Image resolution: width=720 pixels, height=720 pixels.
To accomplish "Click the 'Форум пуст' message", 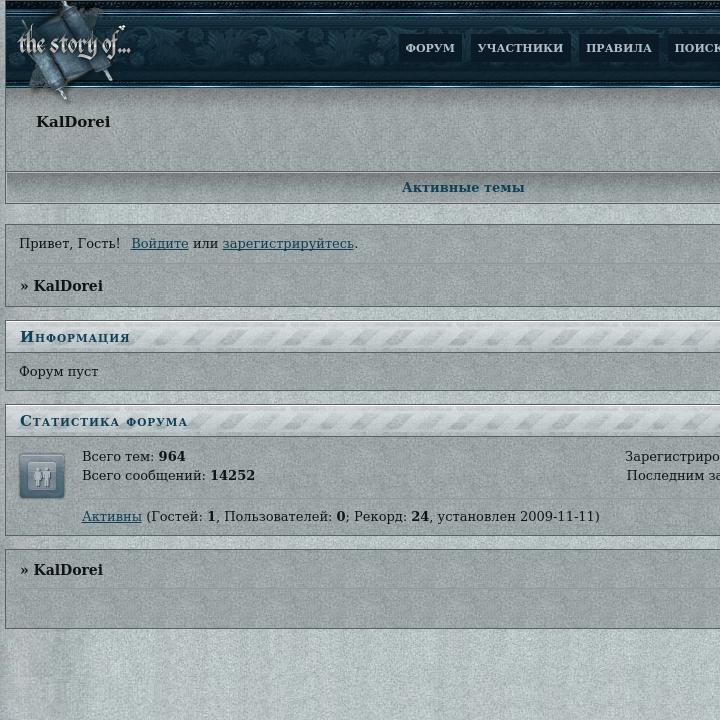I will tap(59, 371).
